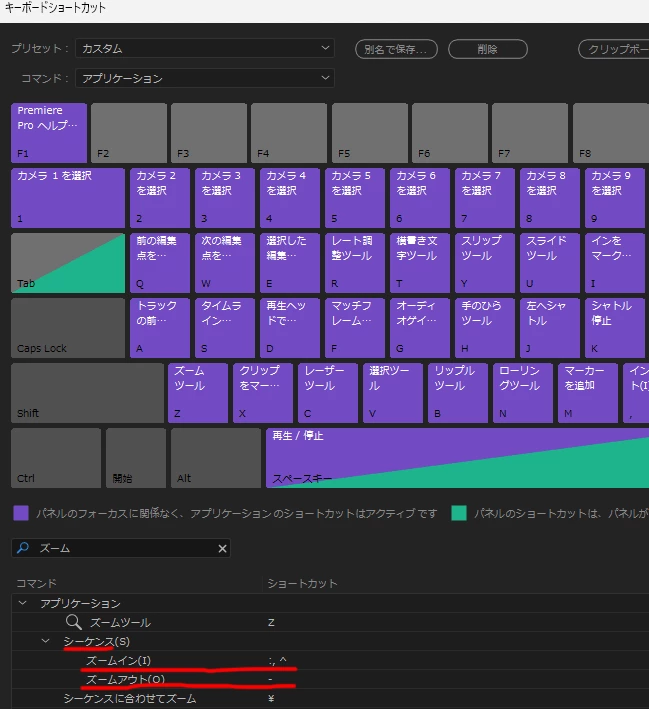Image resolution: width=649 pixels, height=709 pixels.
Task: Select the Tab key
Action: [68, 263]
